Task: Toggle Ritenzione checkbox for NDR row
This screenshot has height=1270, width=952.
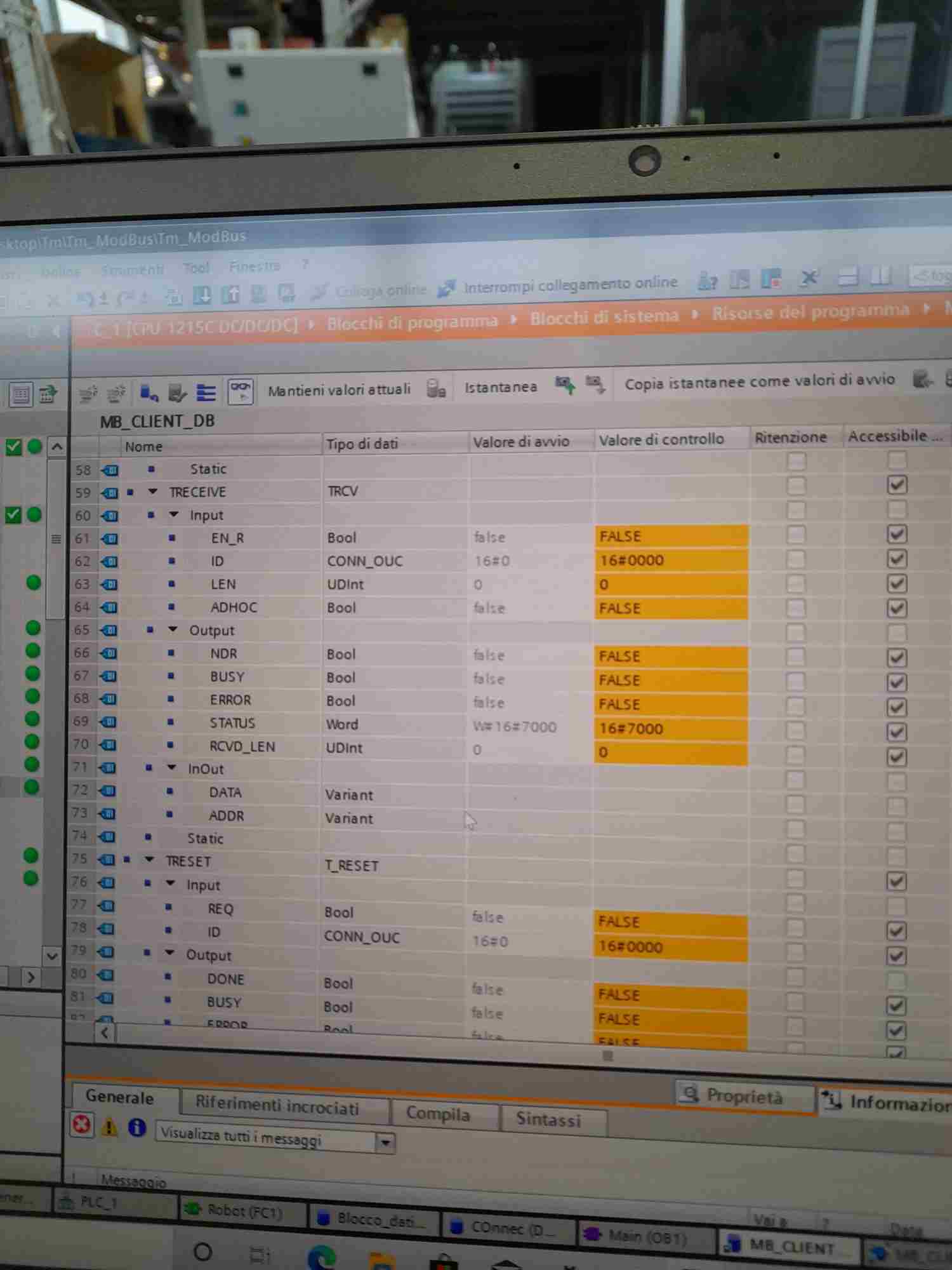Action: (795, 656)
